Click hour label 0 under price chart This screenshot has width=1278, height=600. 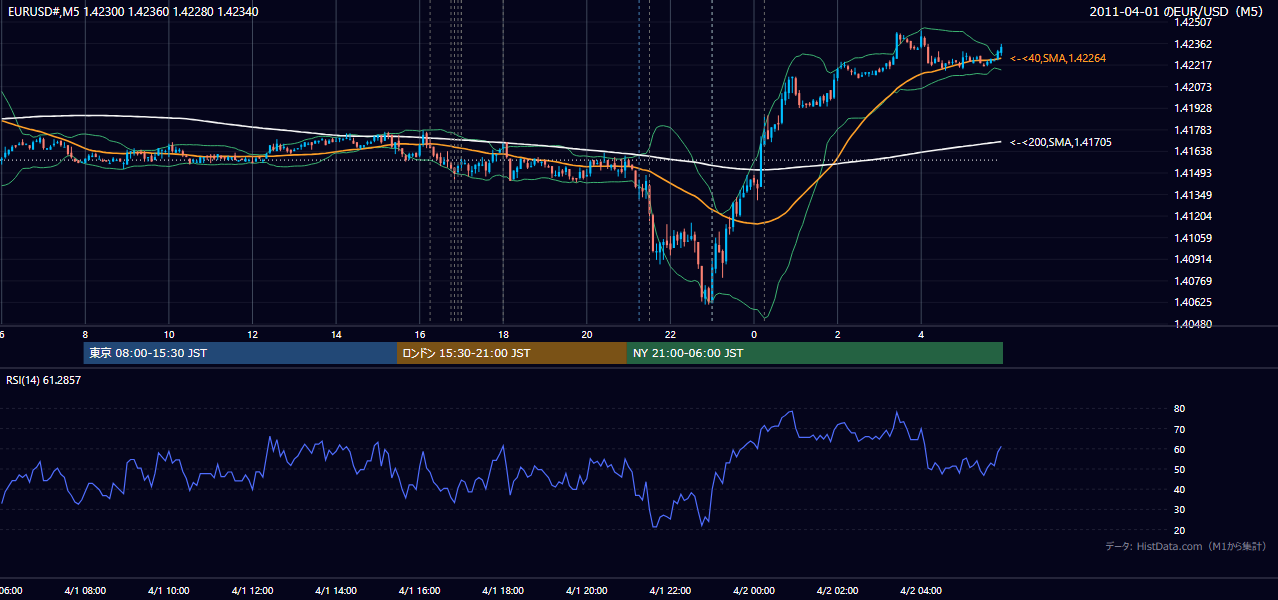pyautogui.click(x=754, y=335)
